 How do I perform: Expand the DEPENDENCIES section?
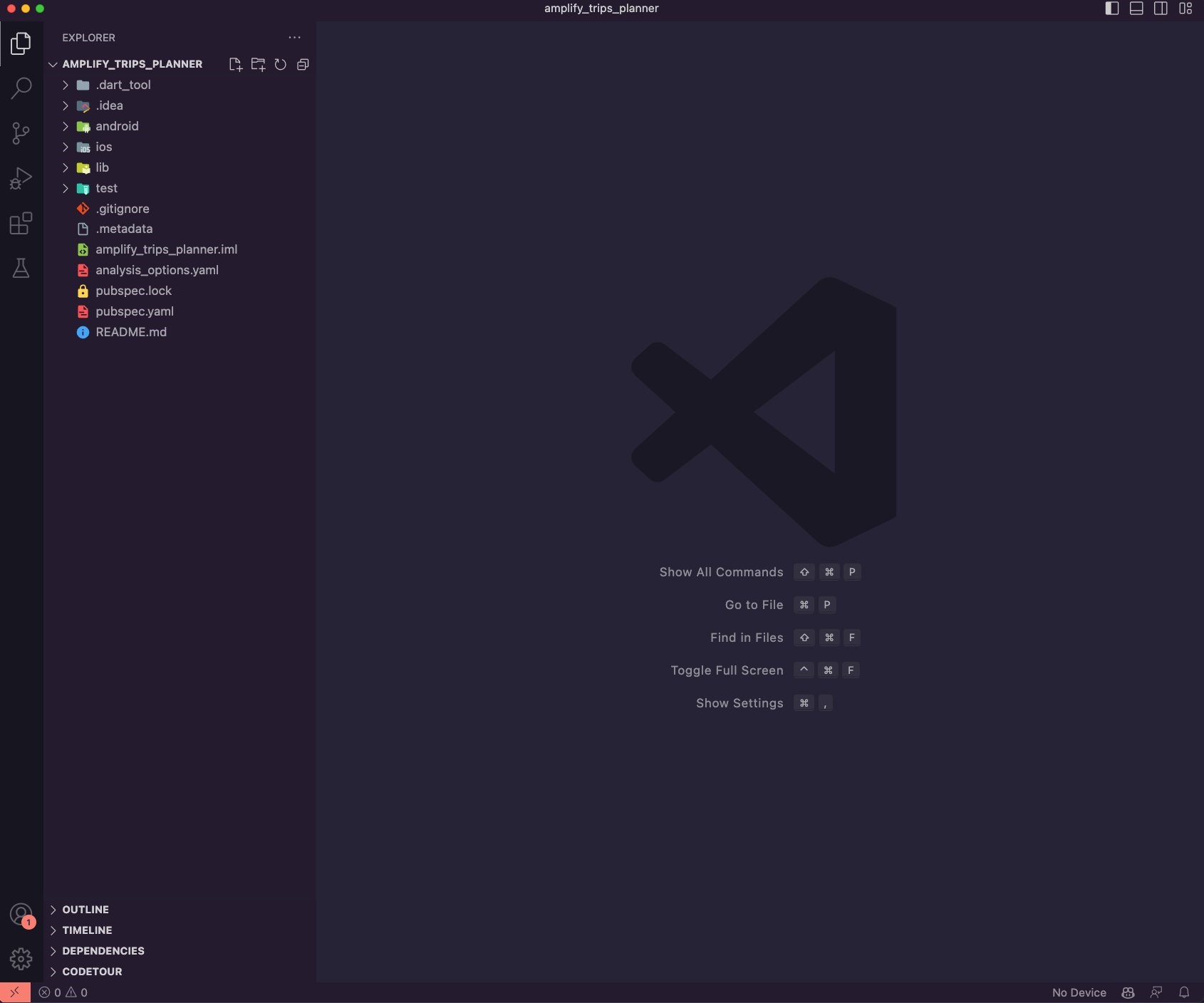point(180,951)
